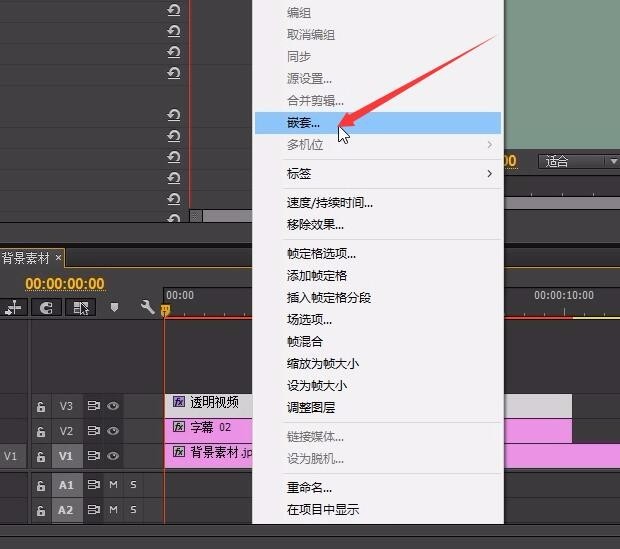This screenshot has width=620, height=549.
Task: Target track V3 header
Action: click(66, 406)
